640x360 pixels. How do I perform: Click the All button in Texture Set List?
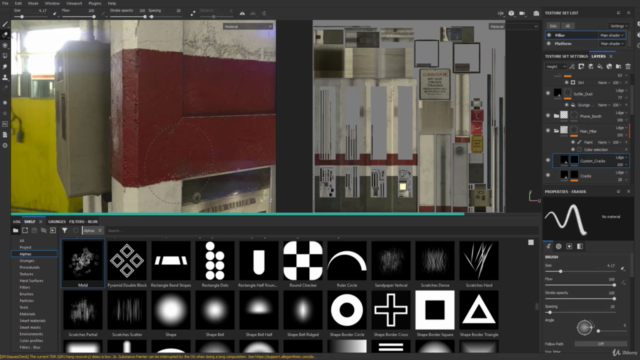pos(567,26)
